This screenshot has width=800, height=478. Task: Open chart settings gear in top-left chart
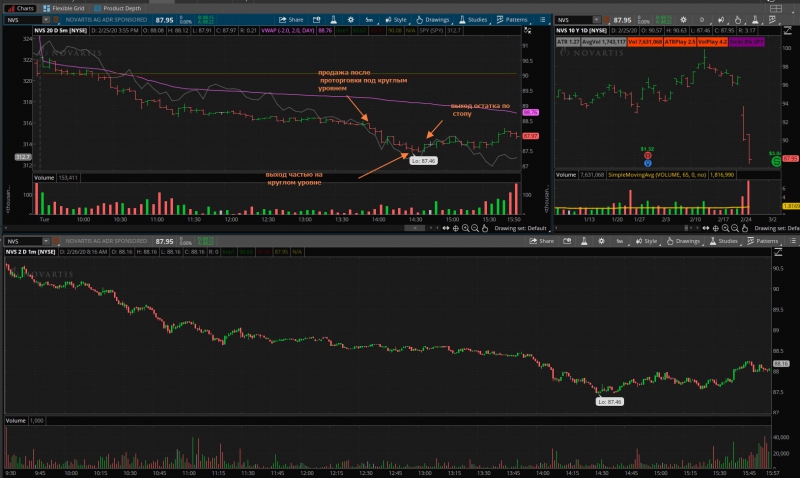tap(351, 20)
